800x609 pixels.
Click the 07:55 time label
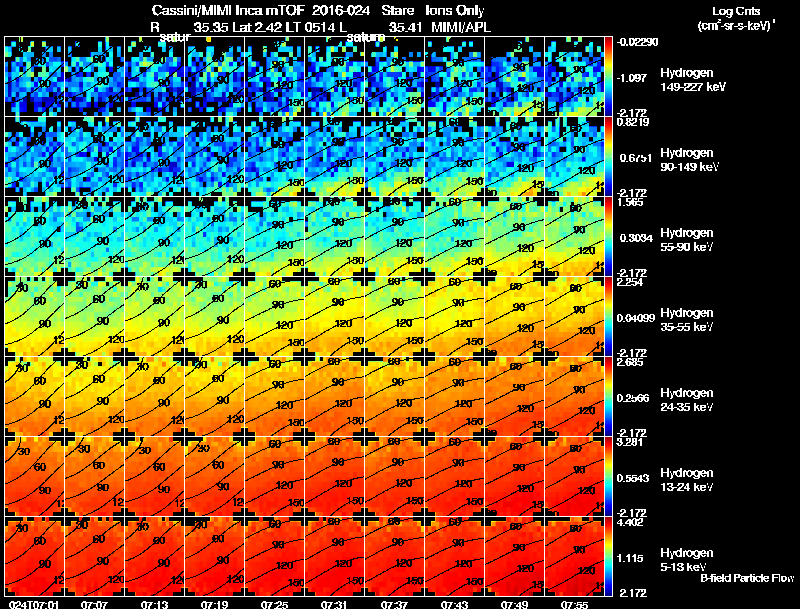pyautogui.click(x=574, y=604)
